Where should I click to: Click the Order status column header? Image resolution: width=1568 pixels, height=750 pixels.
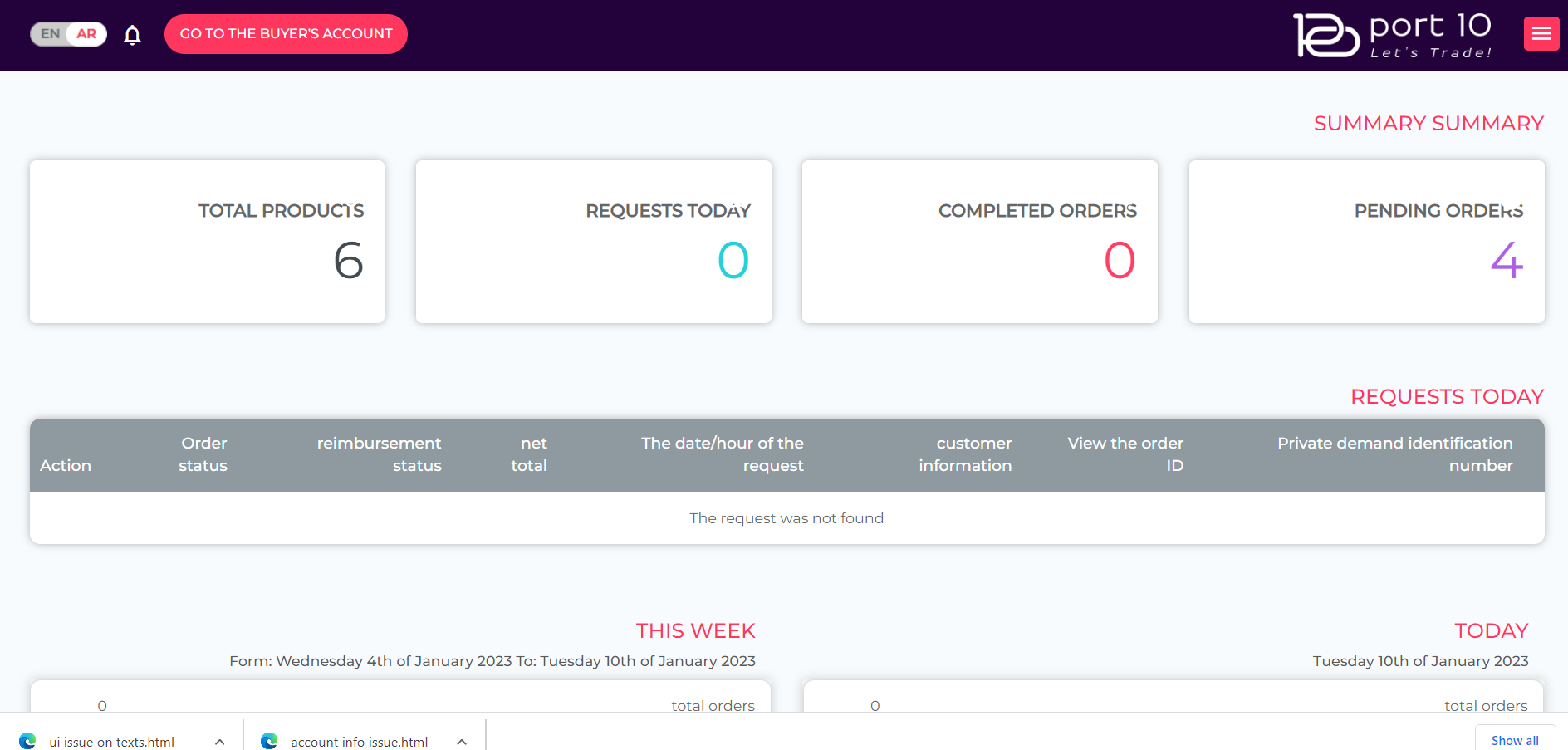[203, 454]
